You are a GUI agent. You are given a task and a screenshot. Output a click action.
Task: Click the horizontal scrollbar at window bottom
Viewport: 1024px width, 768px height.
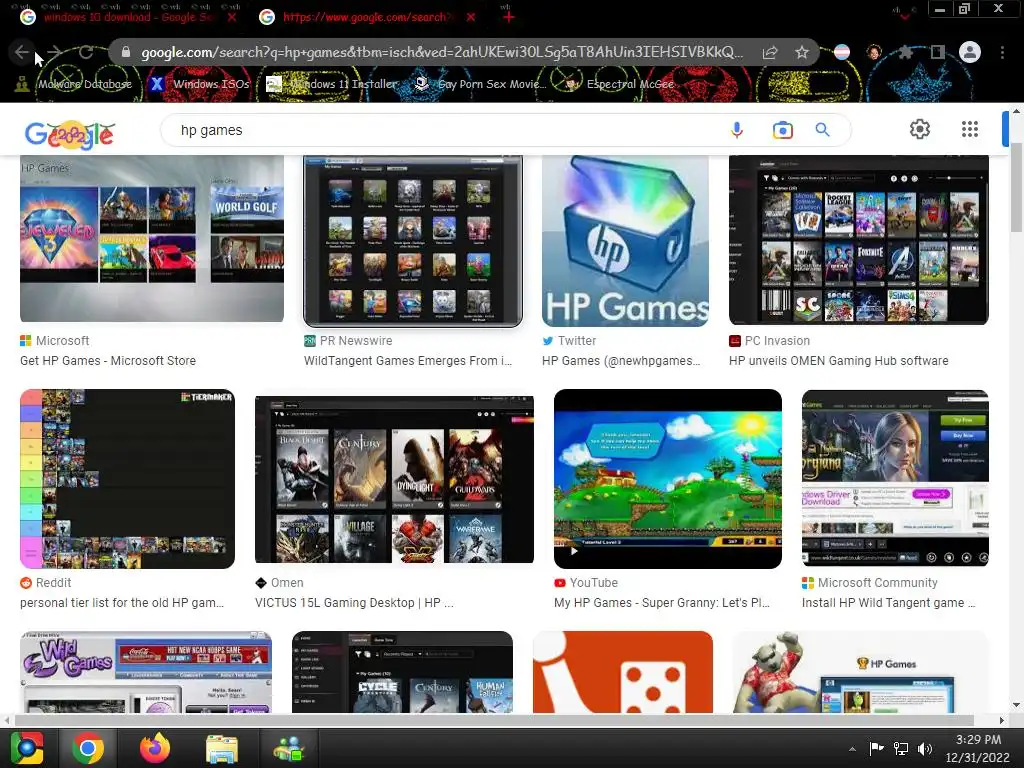(x=494, y=720)
